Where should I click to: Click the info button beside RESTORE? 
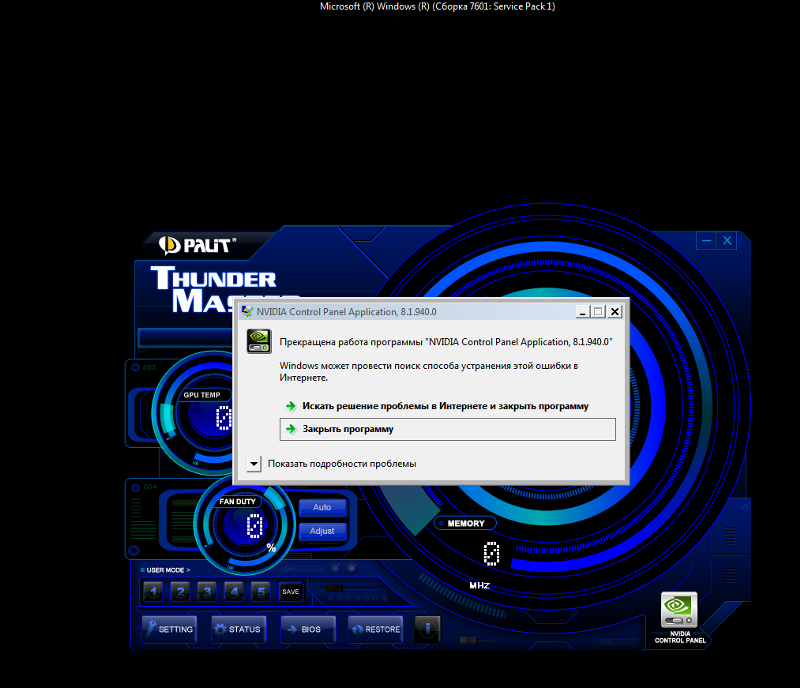(x=428, y=629)
